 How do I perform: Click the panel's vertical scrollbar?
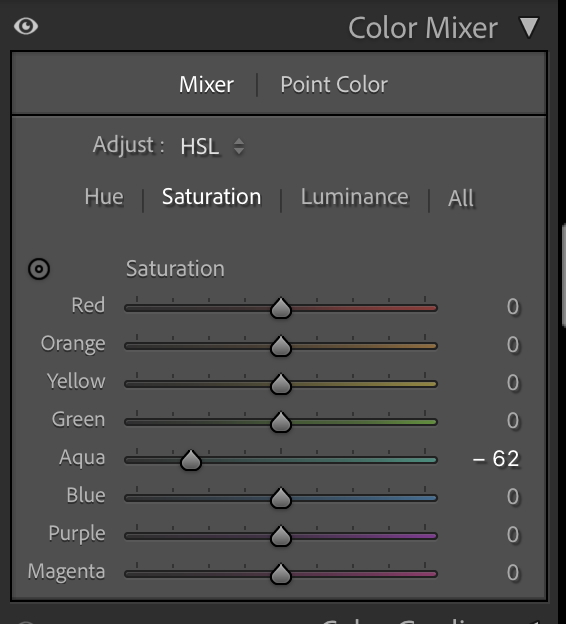(564, 276)
